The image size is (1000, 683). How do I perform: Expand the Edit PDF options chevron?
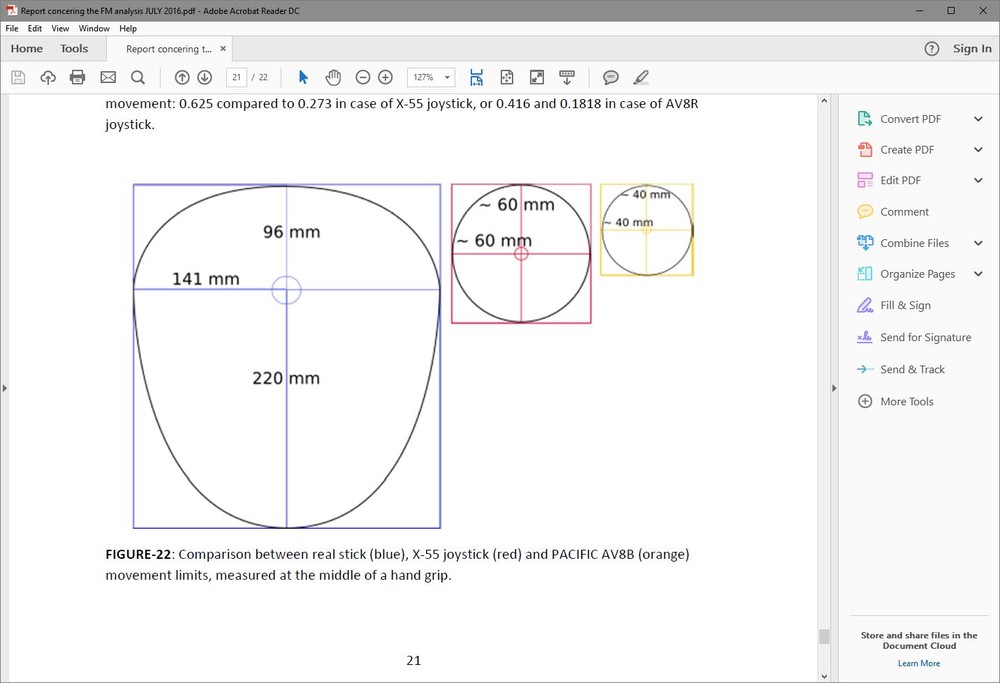click(978, 180)
